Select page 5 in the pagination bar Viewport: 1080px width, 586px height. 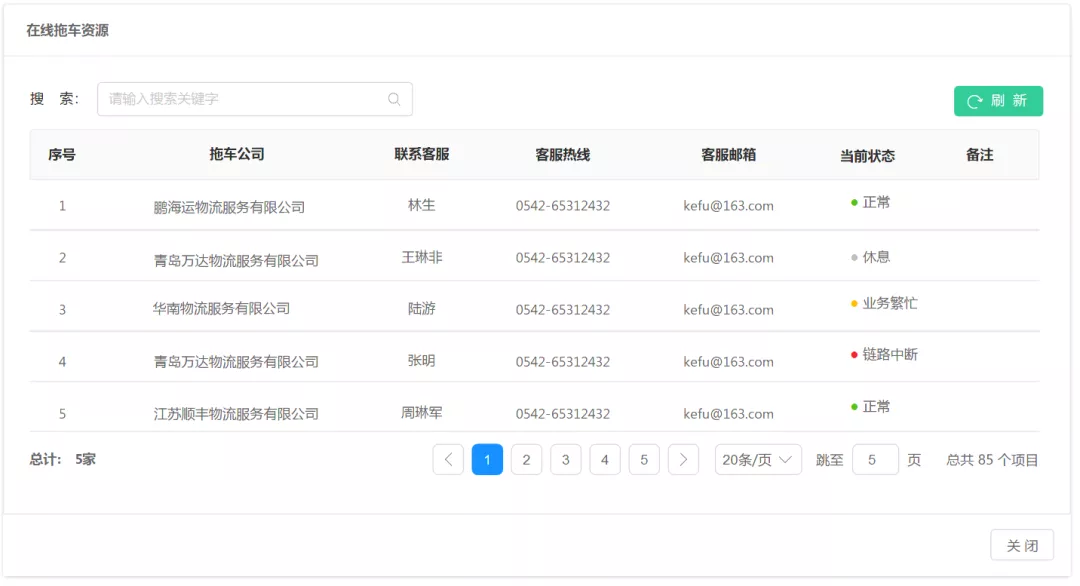(644, 459)
